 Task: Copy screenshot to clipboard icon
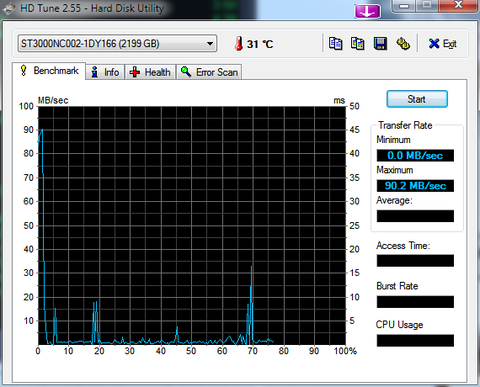[357, 44]
